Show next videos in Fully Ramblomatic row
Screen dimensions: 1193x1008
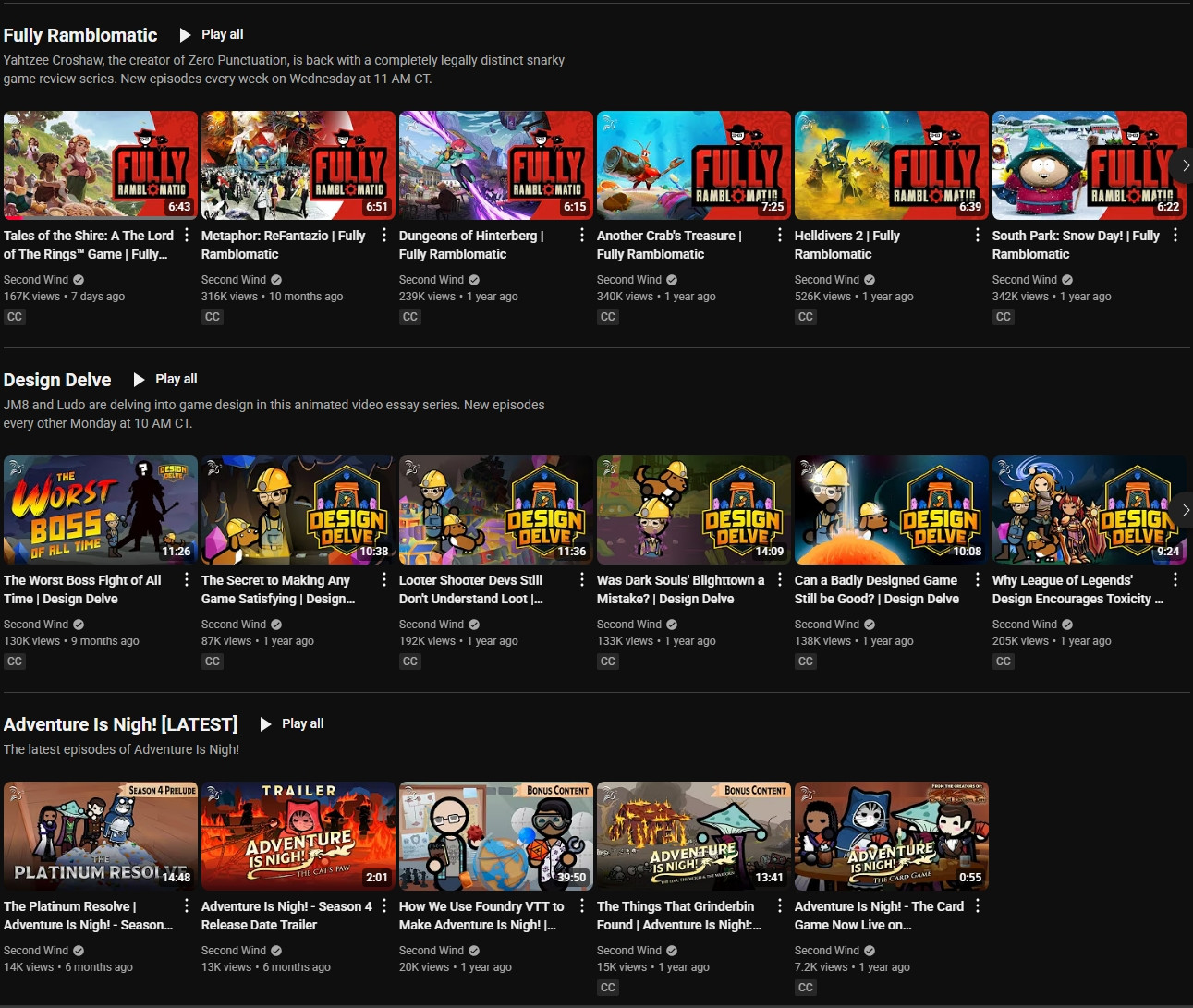tap(1185, 165)
